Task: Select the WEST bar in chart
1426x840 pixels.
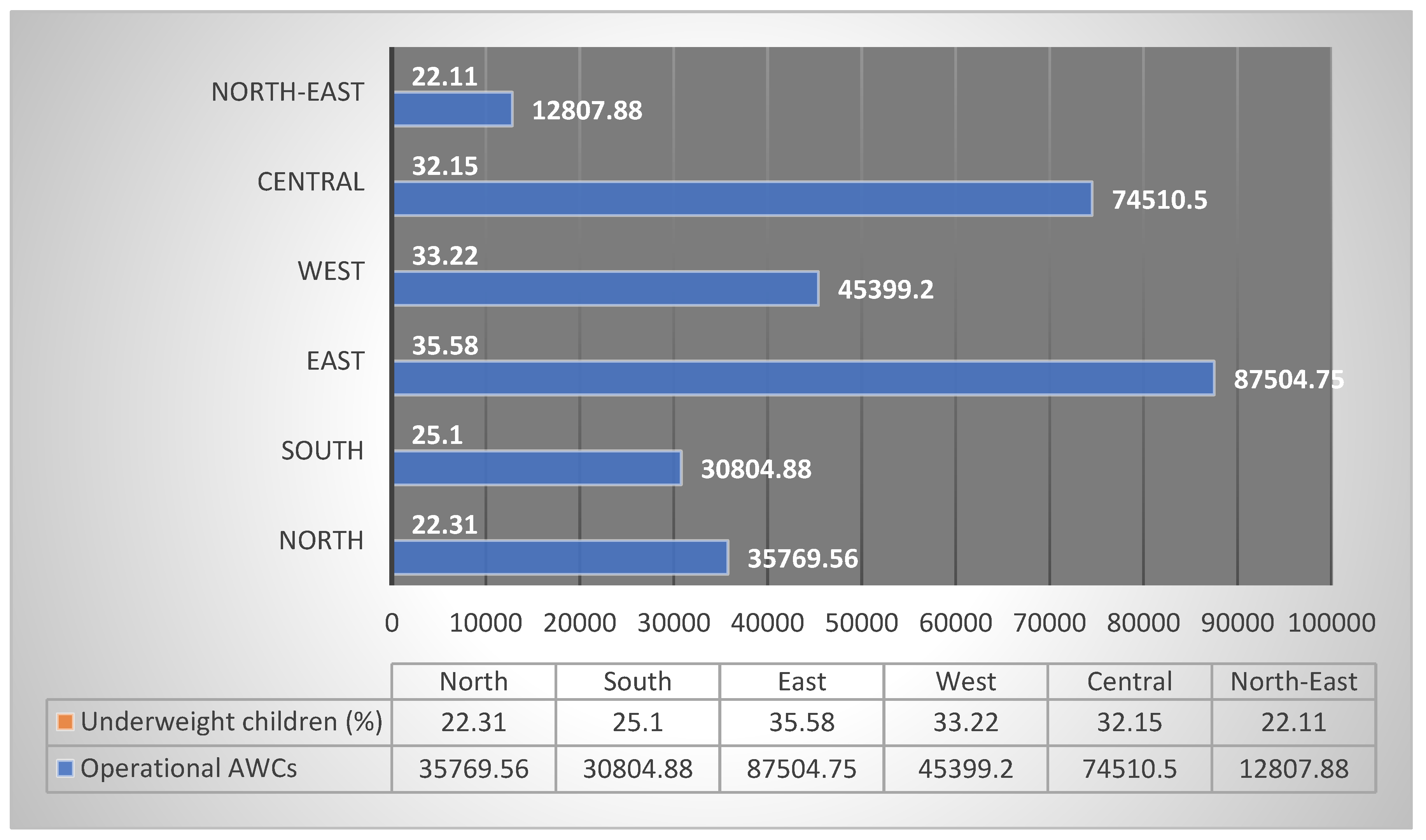Action: [x=606, y=289]
